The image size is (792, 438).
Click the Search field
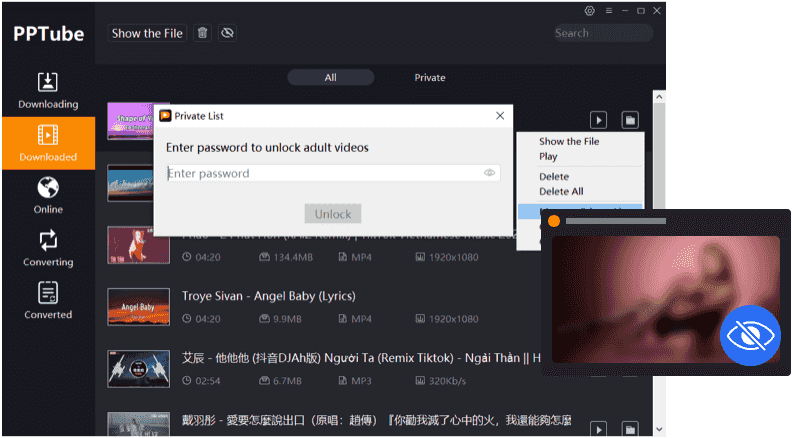click(603, 33)
